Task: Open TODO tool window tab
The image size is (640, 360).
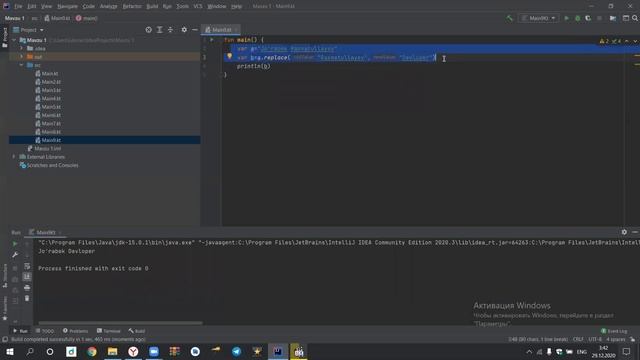Action: pyautogui.click(x=45, y=331)
